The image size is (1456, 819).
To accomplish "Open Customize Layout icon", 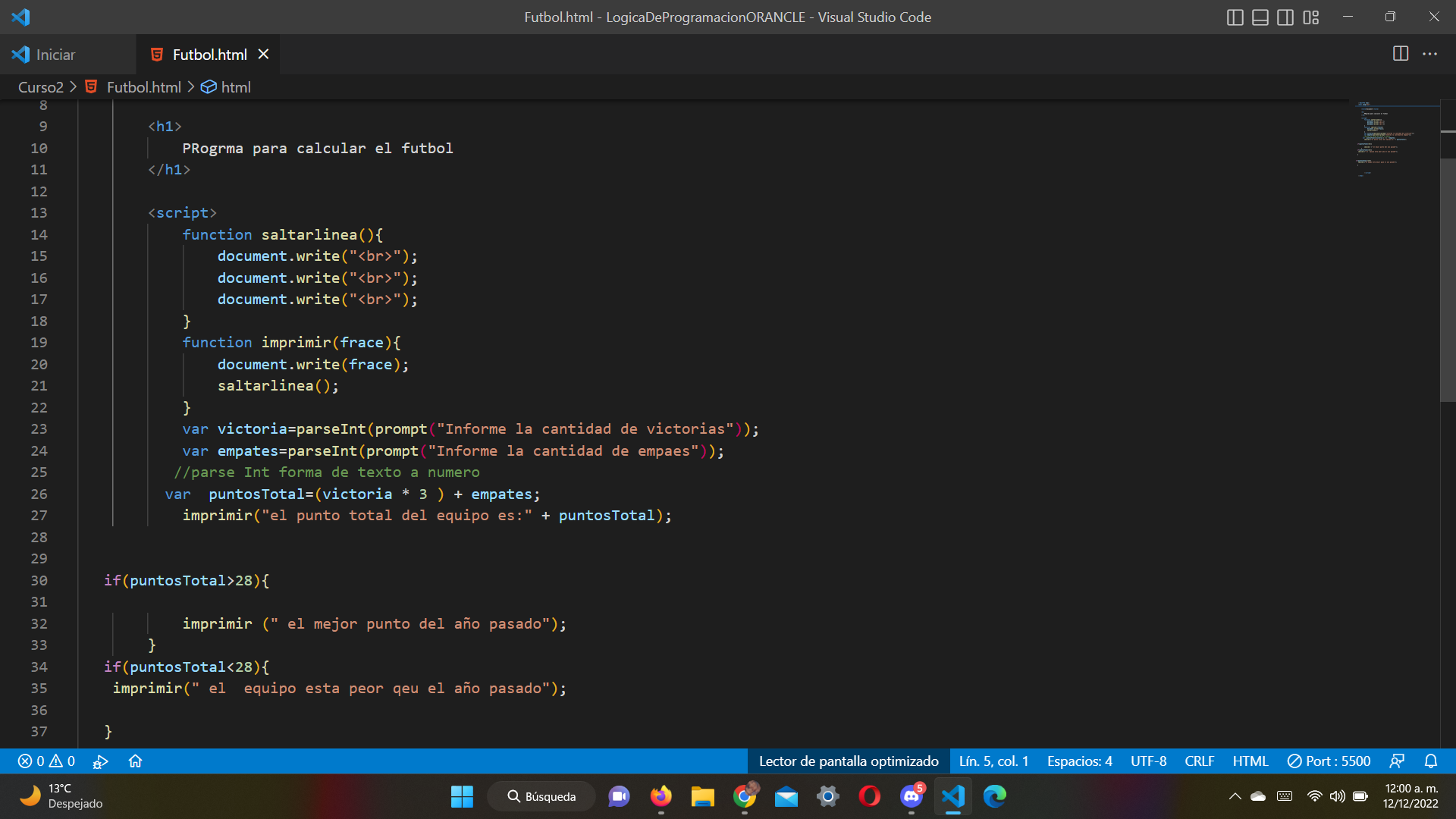I will tap(1311, 17).
